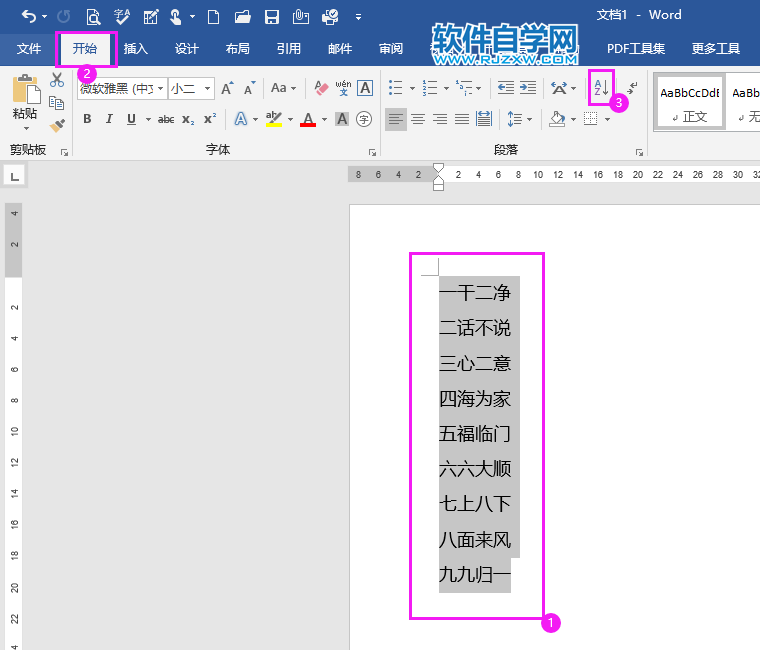The image size is (760, 650).
Task: Click the Cut scissors icon
Action: [57, 81]
